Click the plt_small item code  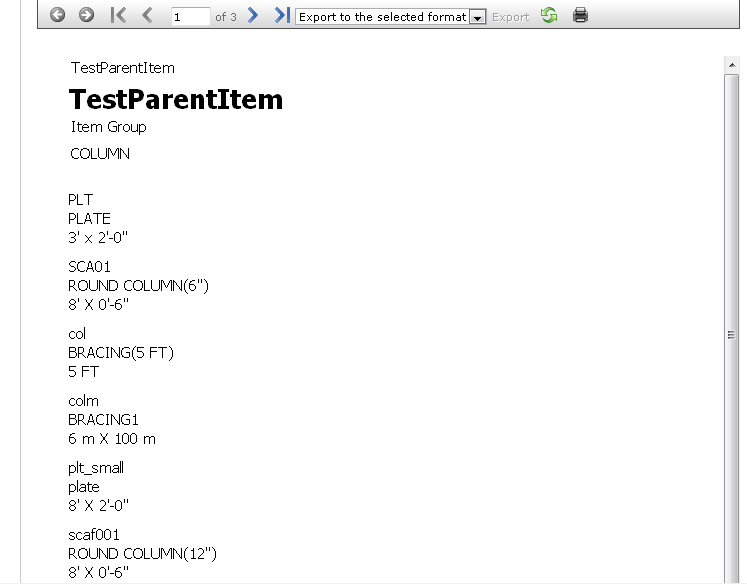(96, 468)
